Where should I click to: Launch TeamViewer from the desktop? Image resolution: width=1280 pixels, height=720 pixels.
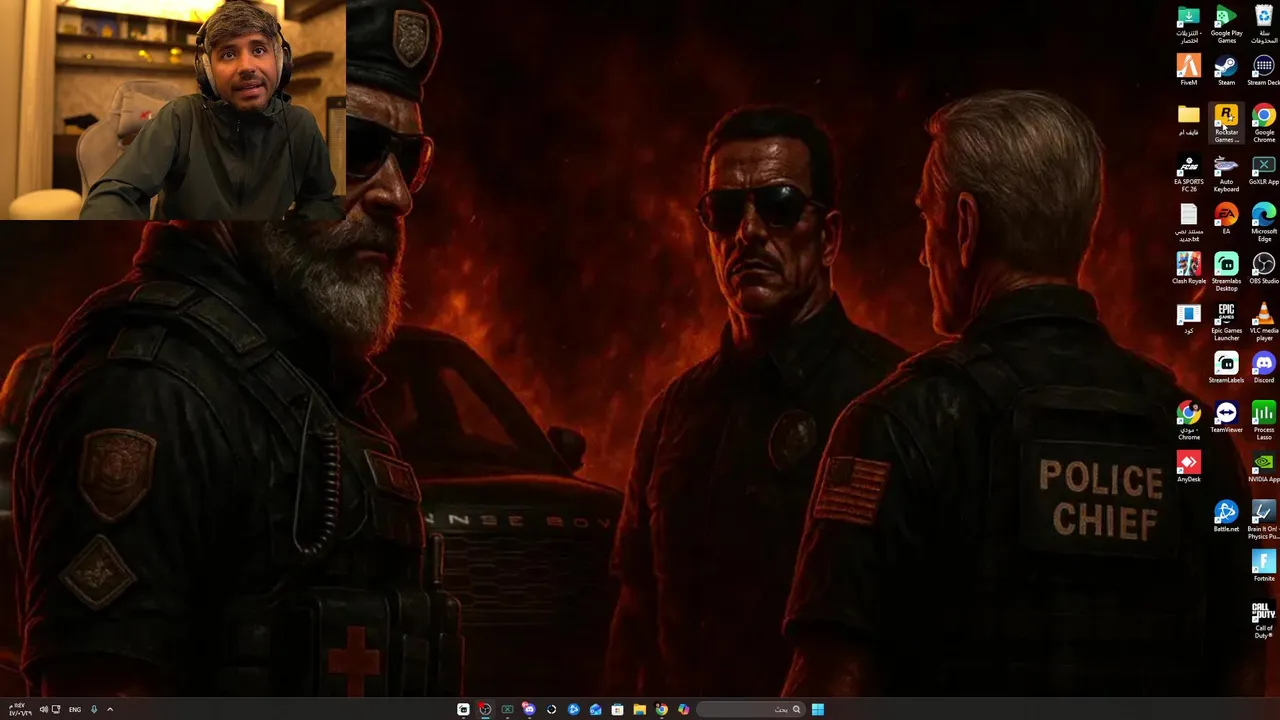1226,418
